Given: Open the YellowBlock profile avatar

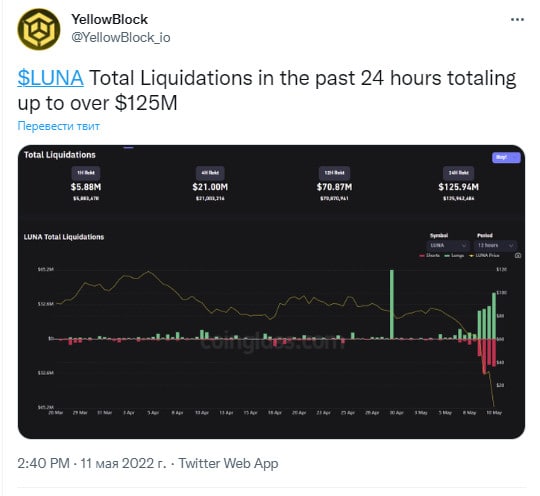Looking at the screenshot, I should click(39, 29).
